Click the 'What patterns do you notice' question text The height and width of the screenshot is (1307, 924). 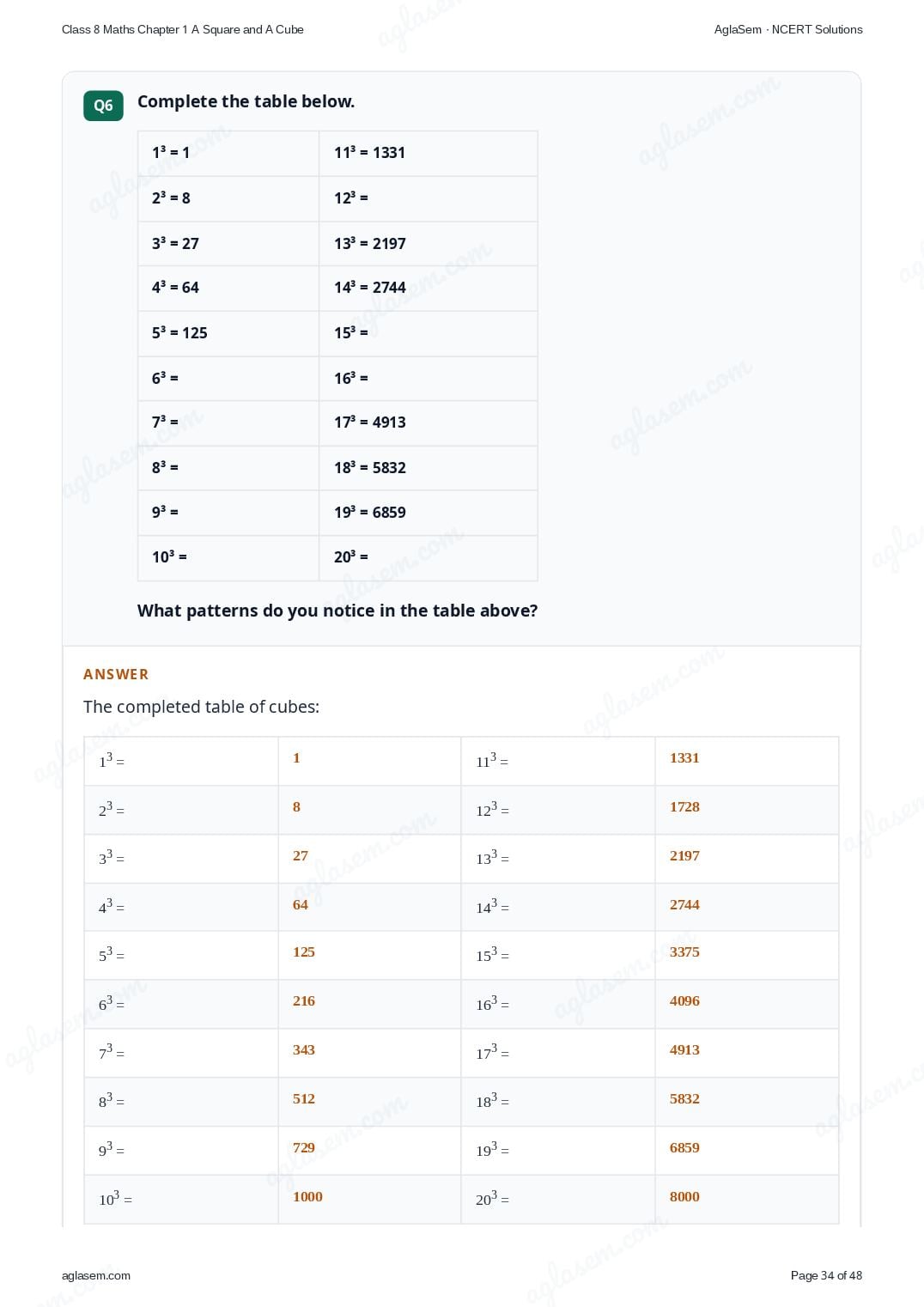(337, 611)
